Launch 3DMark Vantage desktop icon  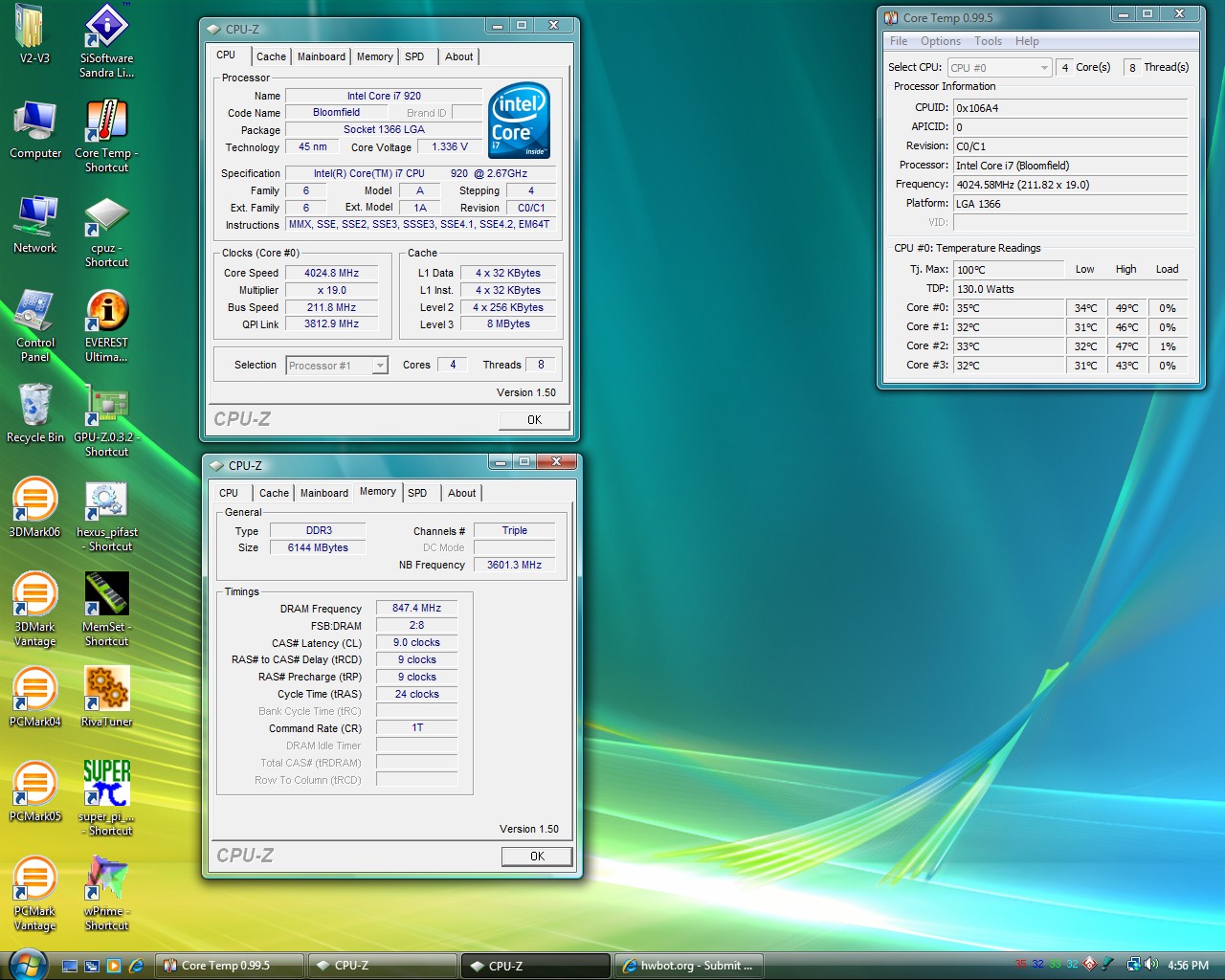pos(34,610)
